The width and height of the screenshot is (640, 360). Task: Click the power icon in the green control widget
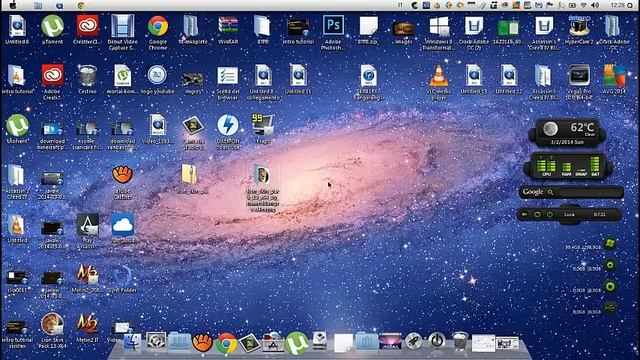coord(550,214)
